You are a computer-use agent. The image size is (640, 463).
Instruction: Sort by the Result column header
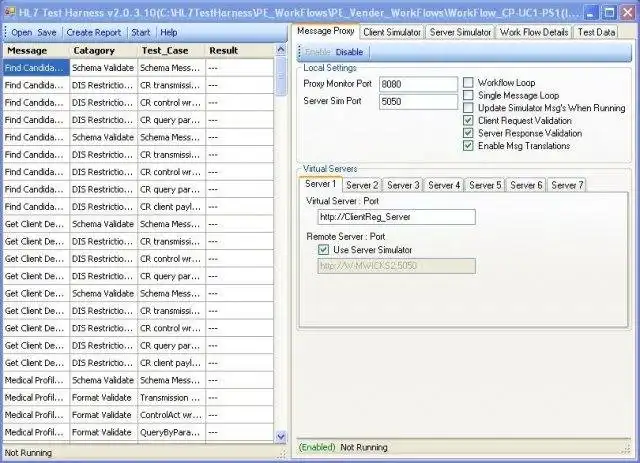pyautogui.click(x=240, y=51)
